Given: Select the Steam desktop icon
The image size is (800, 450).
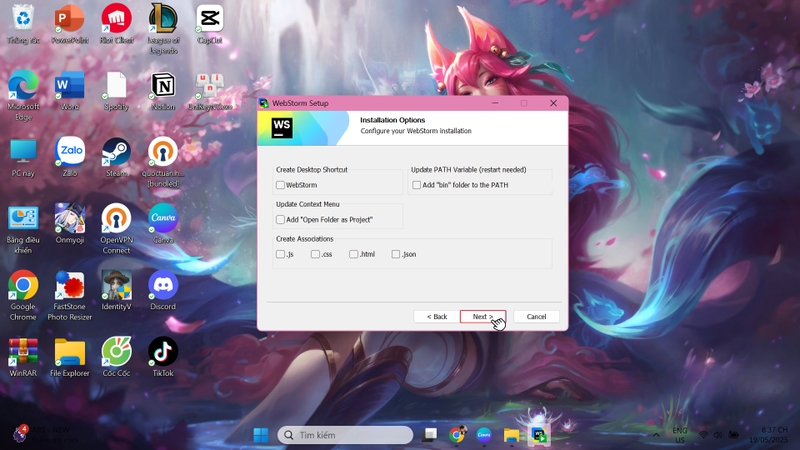Looking at the screenshot, I should (116, 157).
